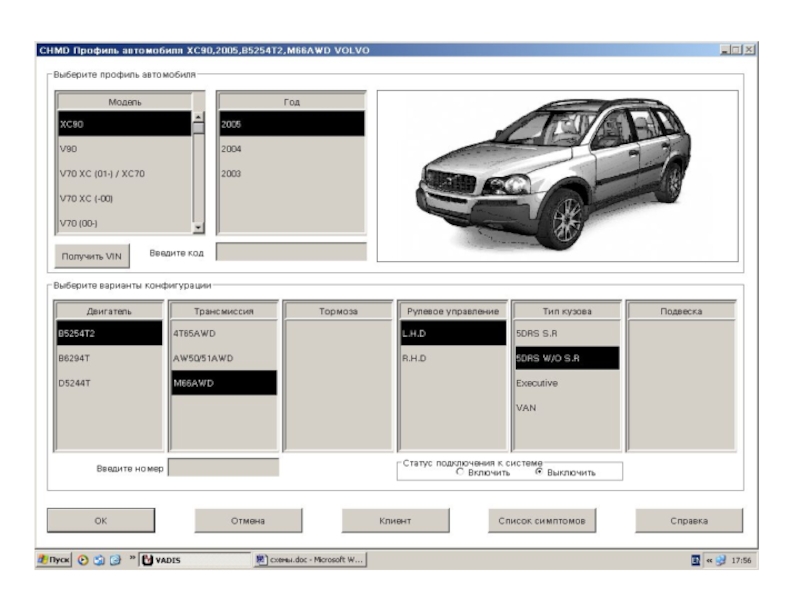800x600 pixels.
Task: Select the Выключить radio button
Action: [x=539, y=472]
